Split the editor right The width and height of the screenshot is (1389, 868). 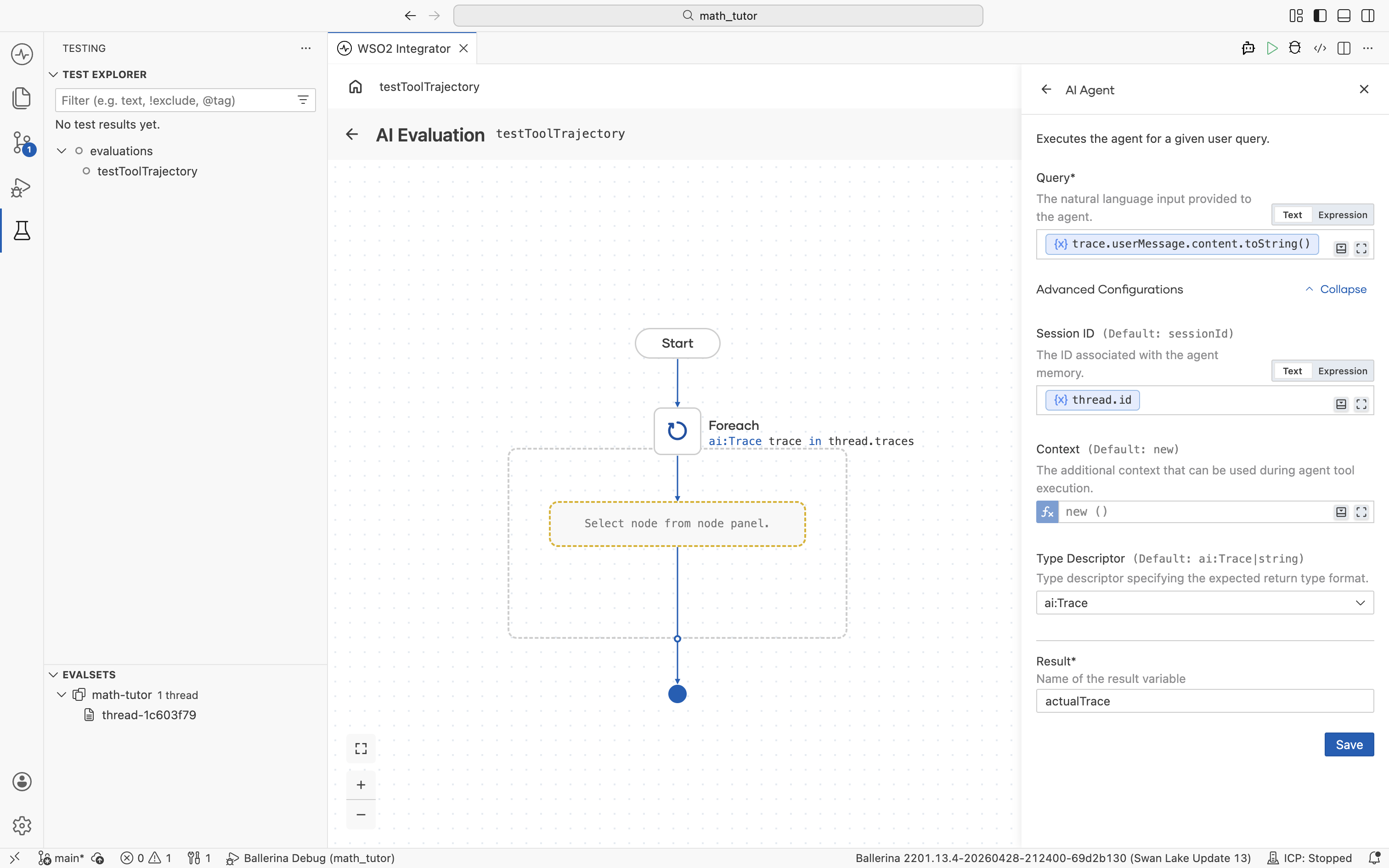tap(1344, 48)
